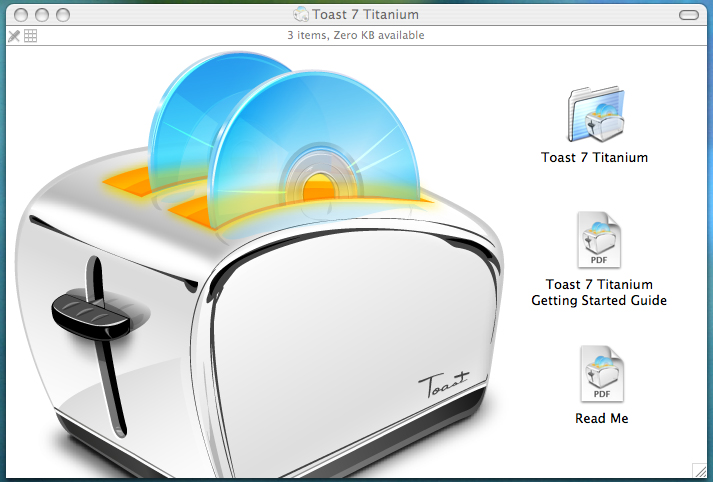Click the window title text Toast 7 Titanium
This screenshot has width=713, height=482.
tap(365, 15)
